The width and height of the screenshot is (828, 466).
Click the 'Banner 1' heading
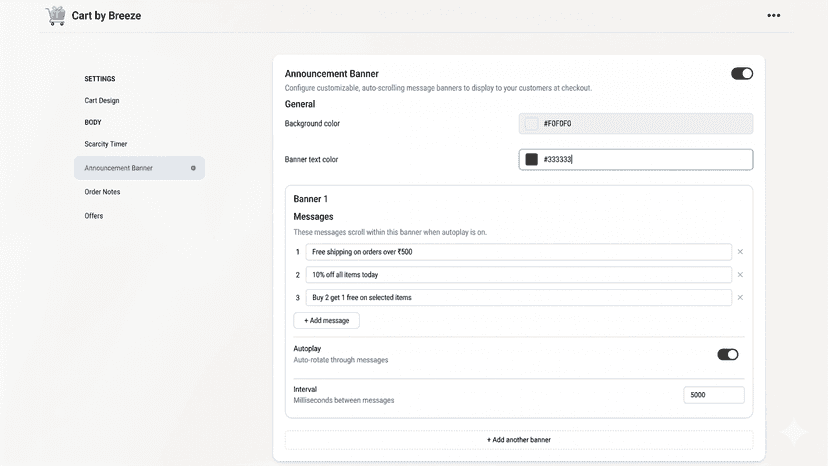[x=310, y=199]
